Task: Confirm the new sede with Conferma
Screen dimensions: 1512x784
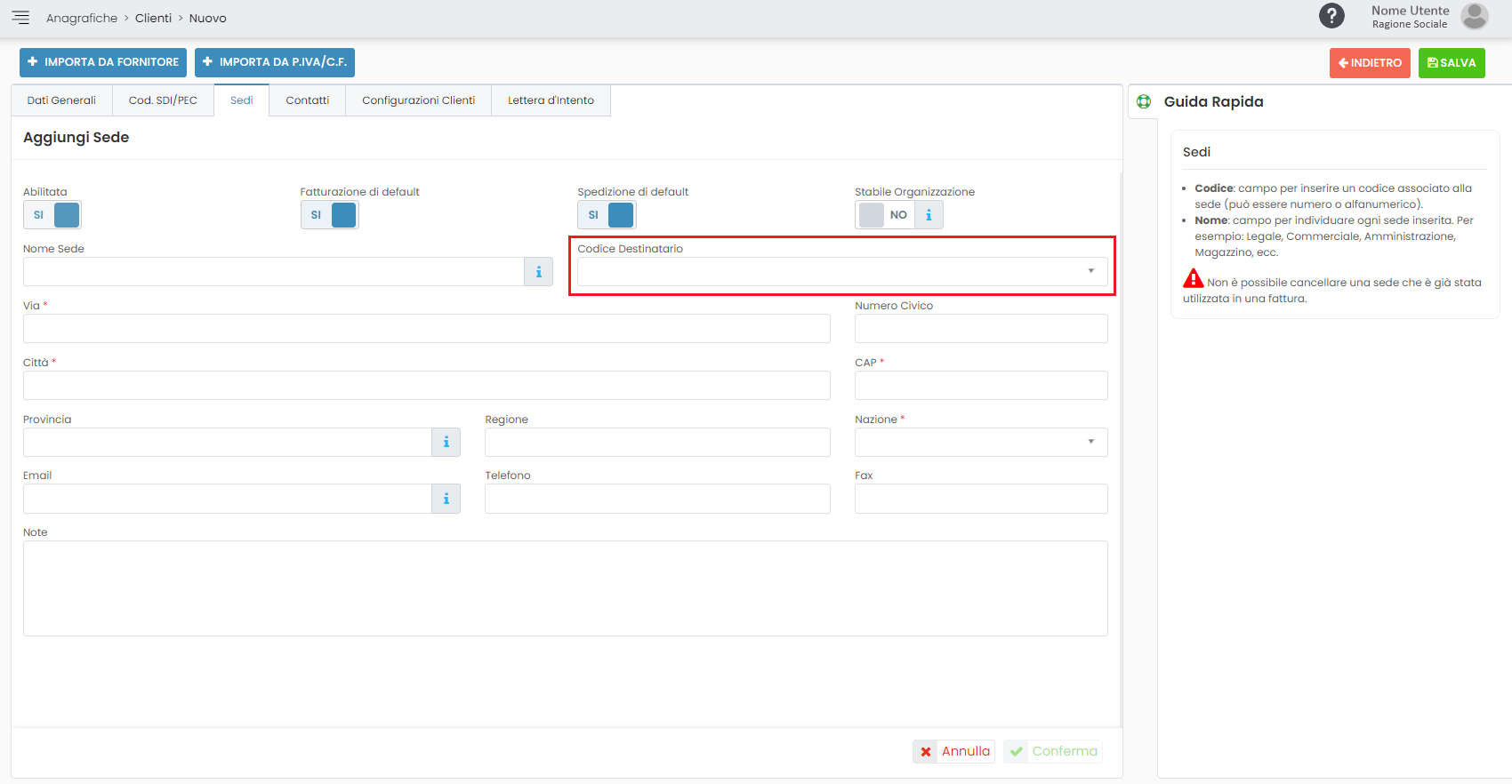Action: (x=1053, y=751)
